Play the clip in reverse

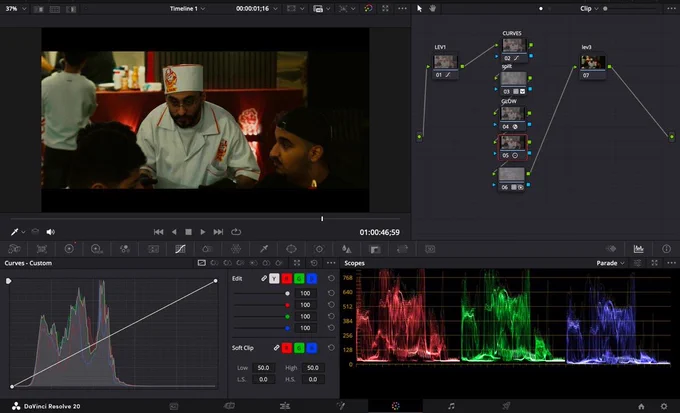[174, 232]
